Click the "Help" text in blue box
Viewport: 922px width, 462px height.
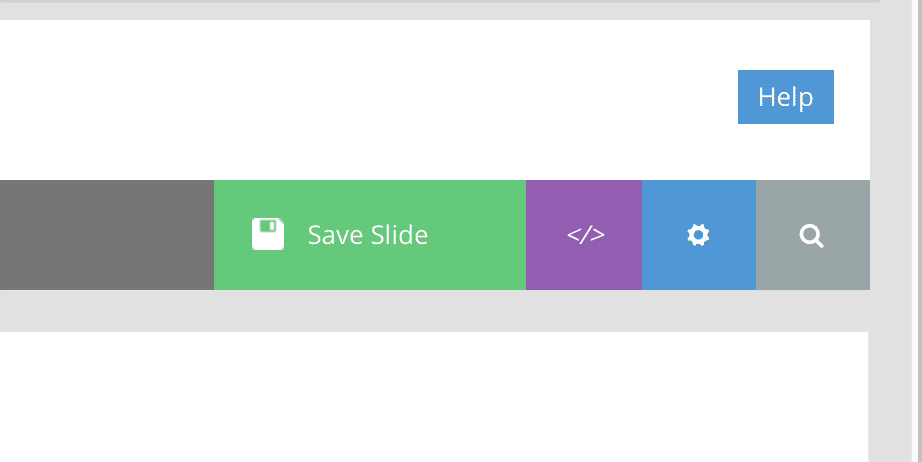(786, 97)
